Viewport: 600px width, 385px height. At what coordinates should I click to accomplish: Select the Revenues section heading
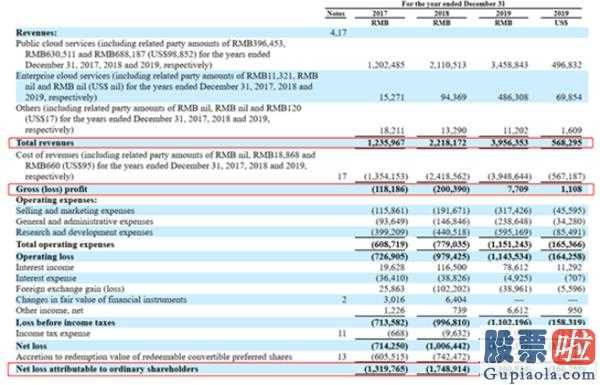click(x=36, y=33)
